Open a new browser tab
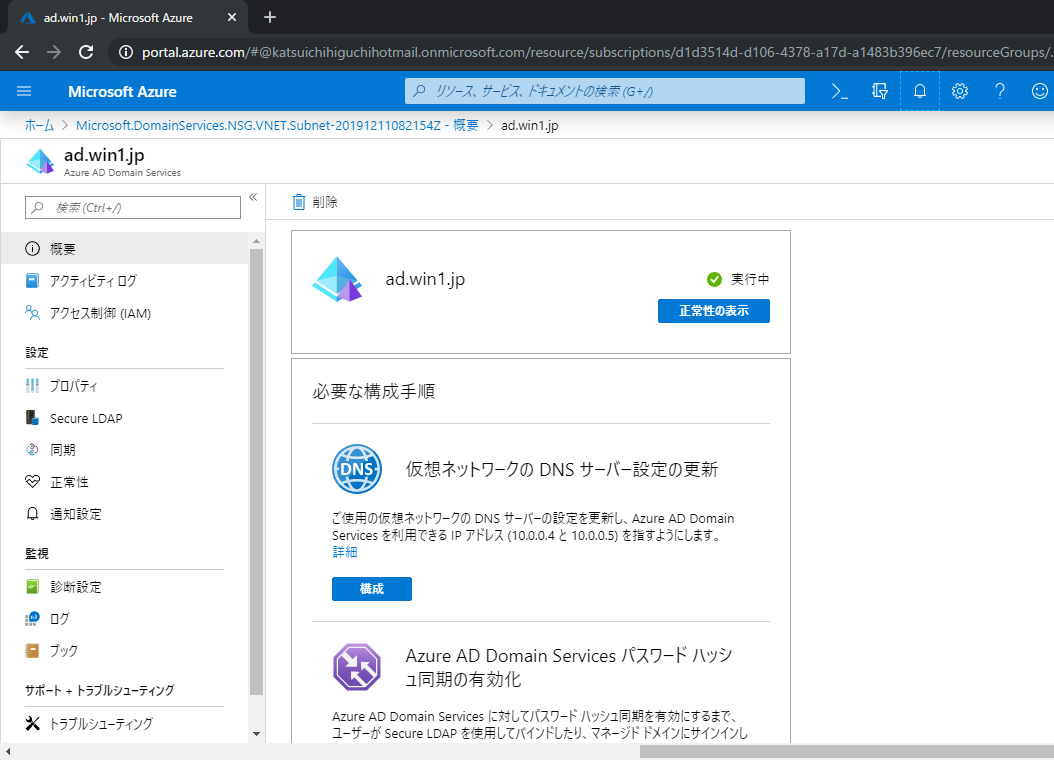 (x=270, y=17)
